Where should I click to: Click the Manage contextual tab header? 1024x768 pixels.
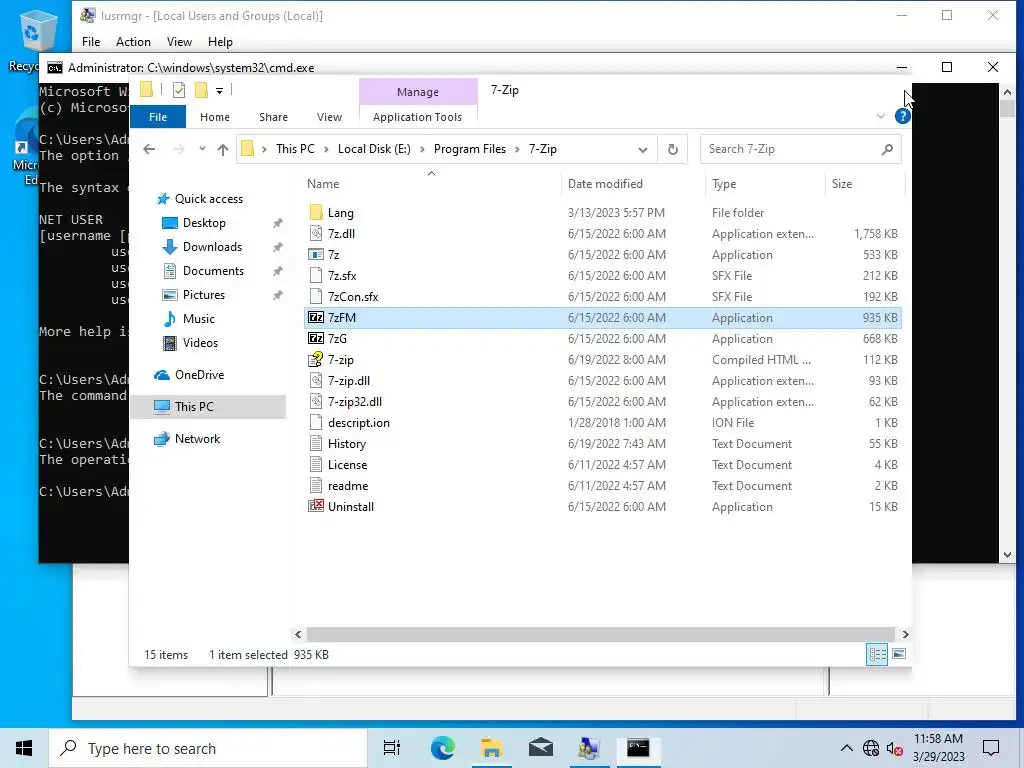[418, 92]
